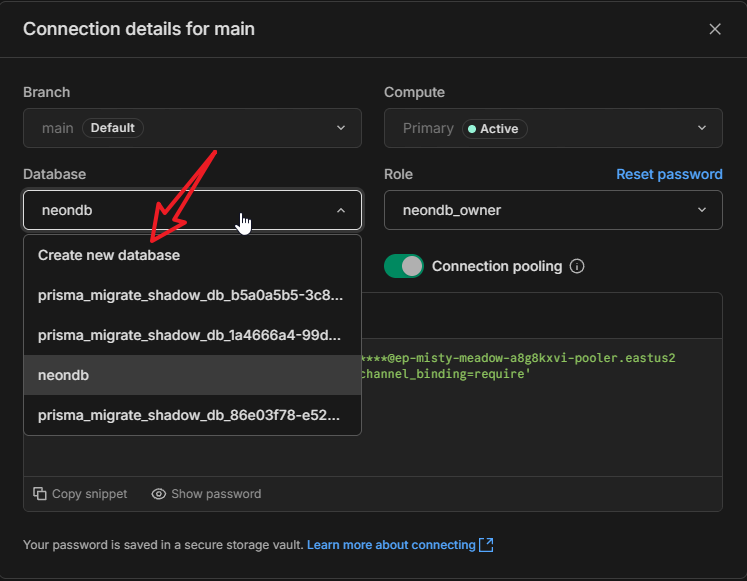Toggle the Connection pooling switch
This screenshot has width=747, height=581.
[404, 266]
